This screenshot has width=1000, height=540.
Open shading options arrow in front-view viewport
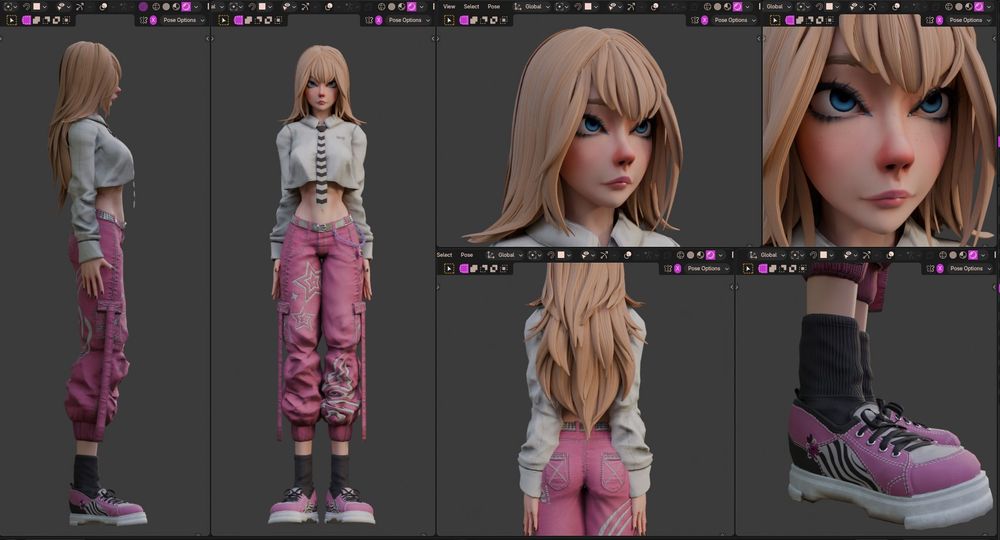[422, 6]
